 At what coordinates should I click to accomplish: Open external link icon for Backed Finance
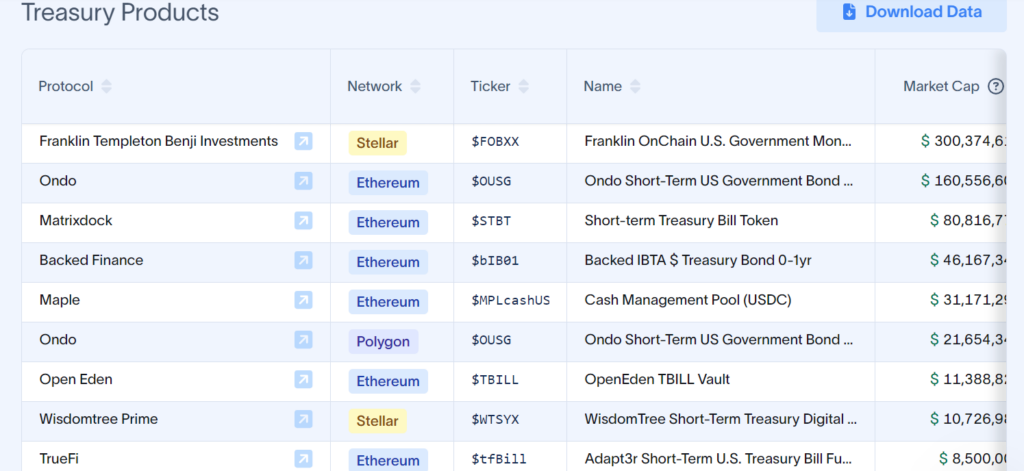tap(303, 261)
